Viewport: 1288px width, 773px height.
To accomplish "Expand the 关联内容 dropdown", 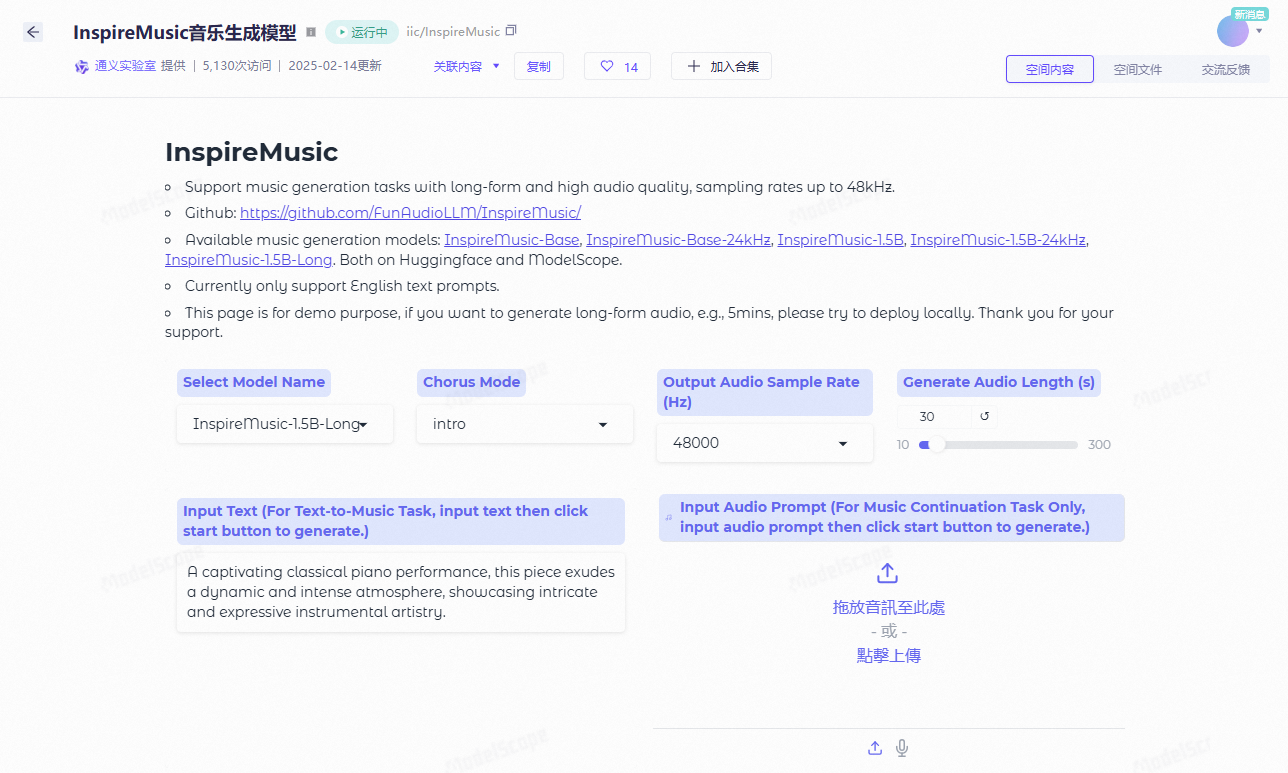I will [466, 67].
